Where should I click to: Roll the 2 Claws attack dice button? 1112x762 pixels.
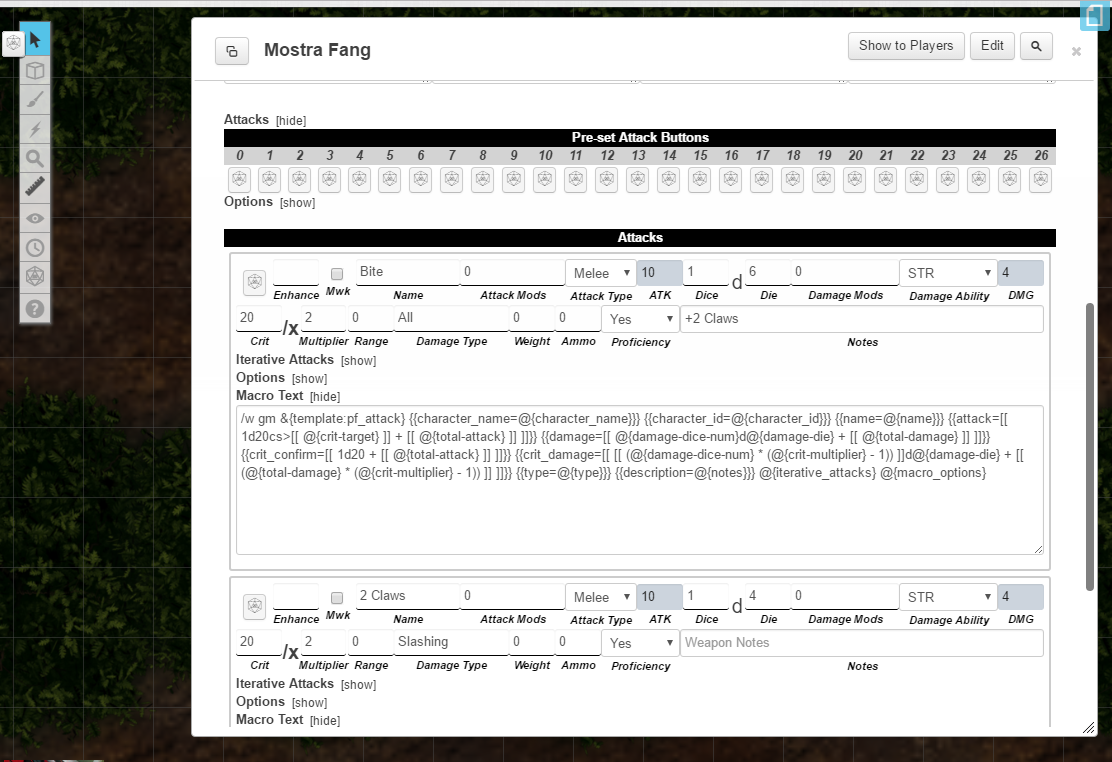(255, 606)
